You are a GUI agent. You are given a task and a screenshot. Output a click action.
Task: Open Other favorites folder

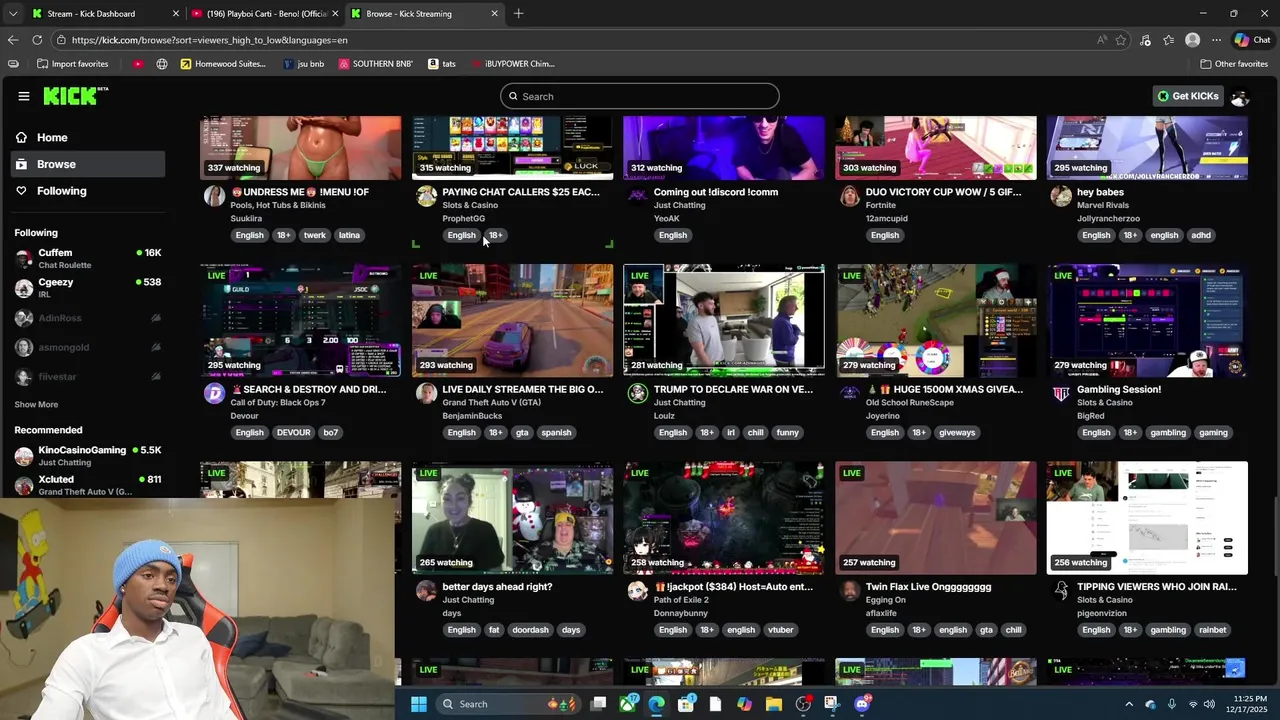(1234, 63)
